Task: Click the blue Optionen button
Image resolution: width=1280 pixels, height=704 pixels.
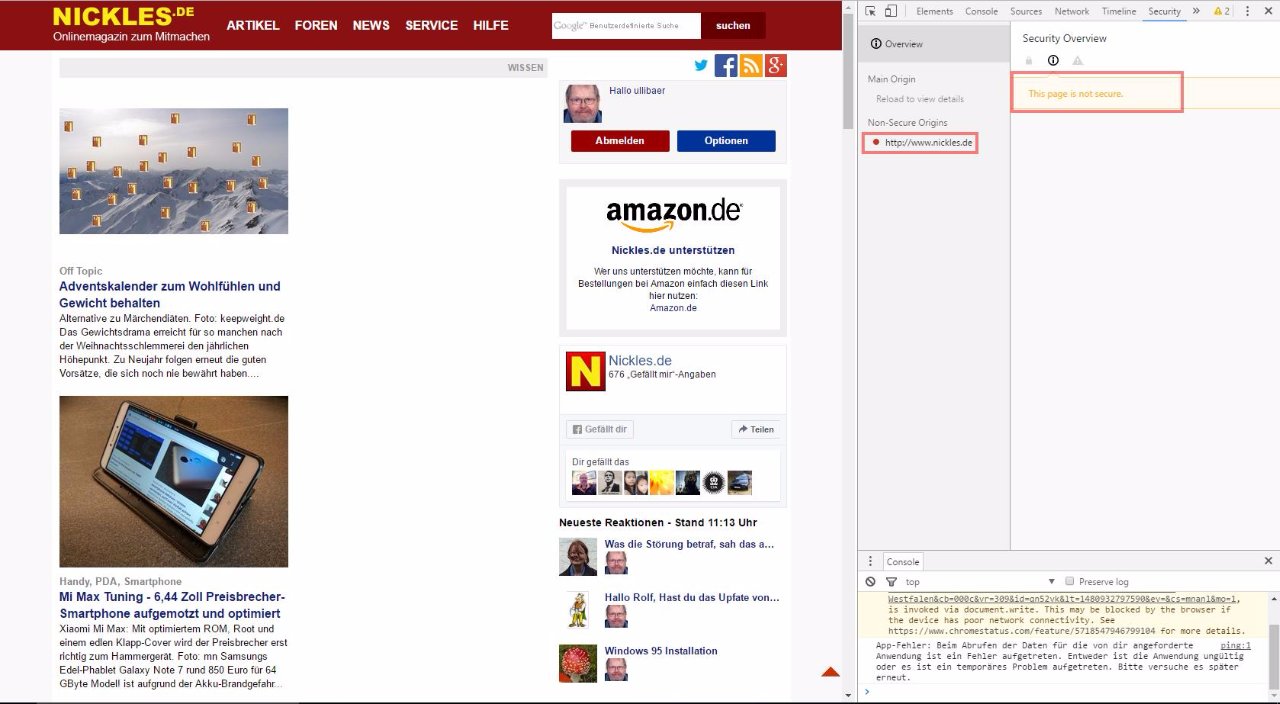Action: 726,141
